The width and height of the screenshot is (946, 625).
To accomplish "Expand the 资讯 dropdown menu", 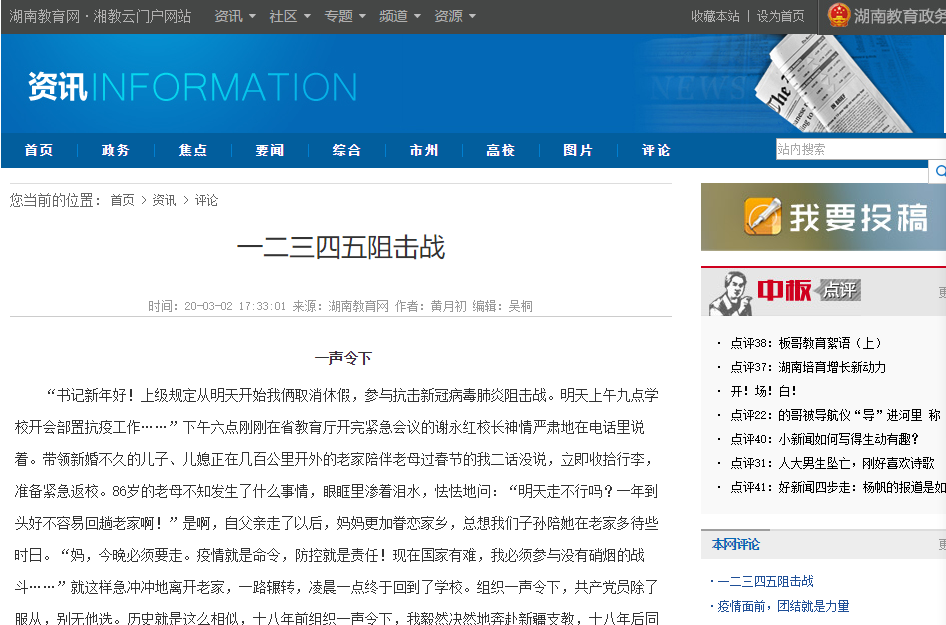I will [235, 16].
